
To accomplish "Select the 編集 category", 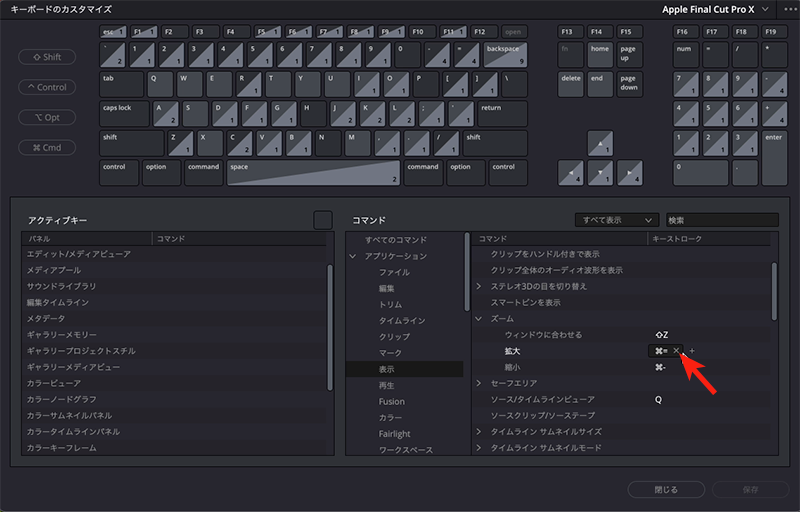I will coord(386,289).
